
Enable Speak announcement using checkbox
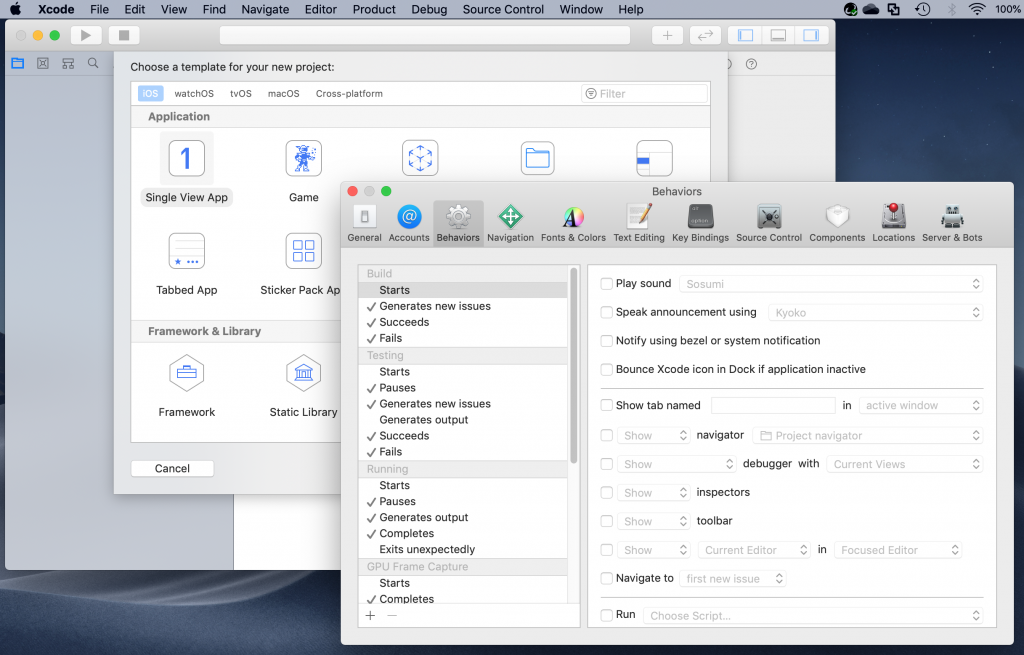click(607, 312)
